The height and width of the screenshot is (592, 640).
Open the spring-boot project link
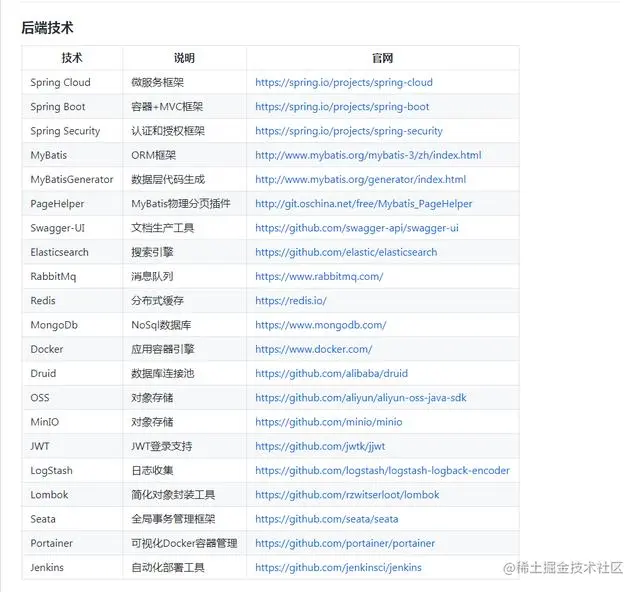point(342,107)
